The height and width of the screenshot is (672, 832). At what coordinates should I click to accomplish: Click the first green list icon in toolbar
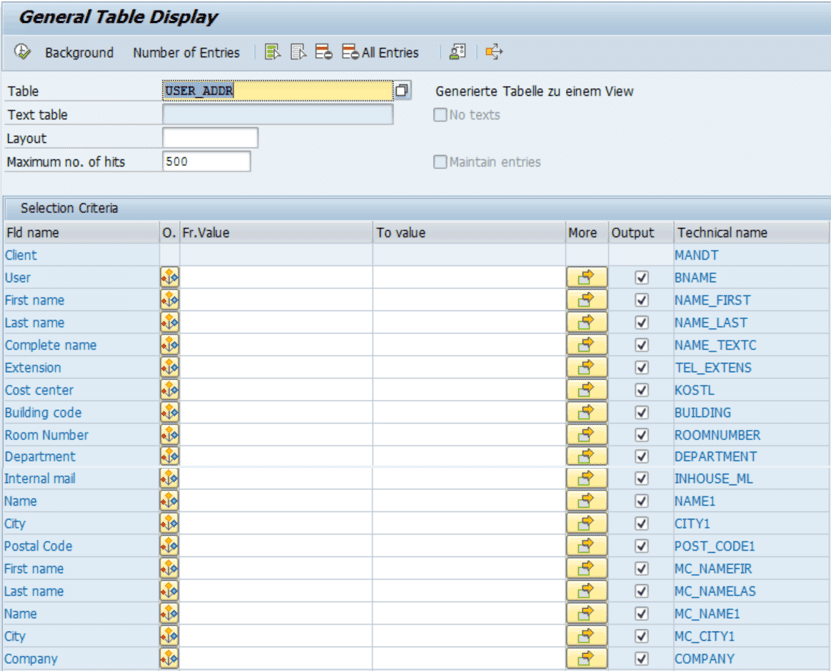pyautogui.click(x=272, y=52)
